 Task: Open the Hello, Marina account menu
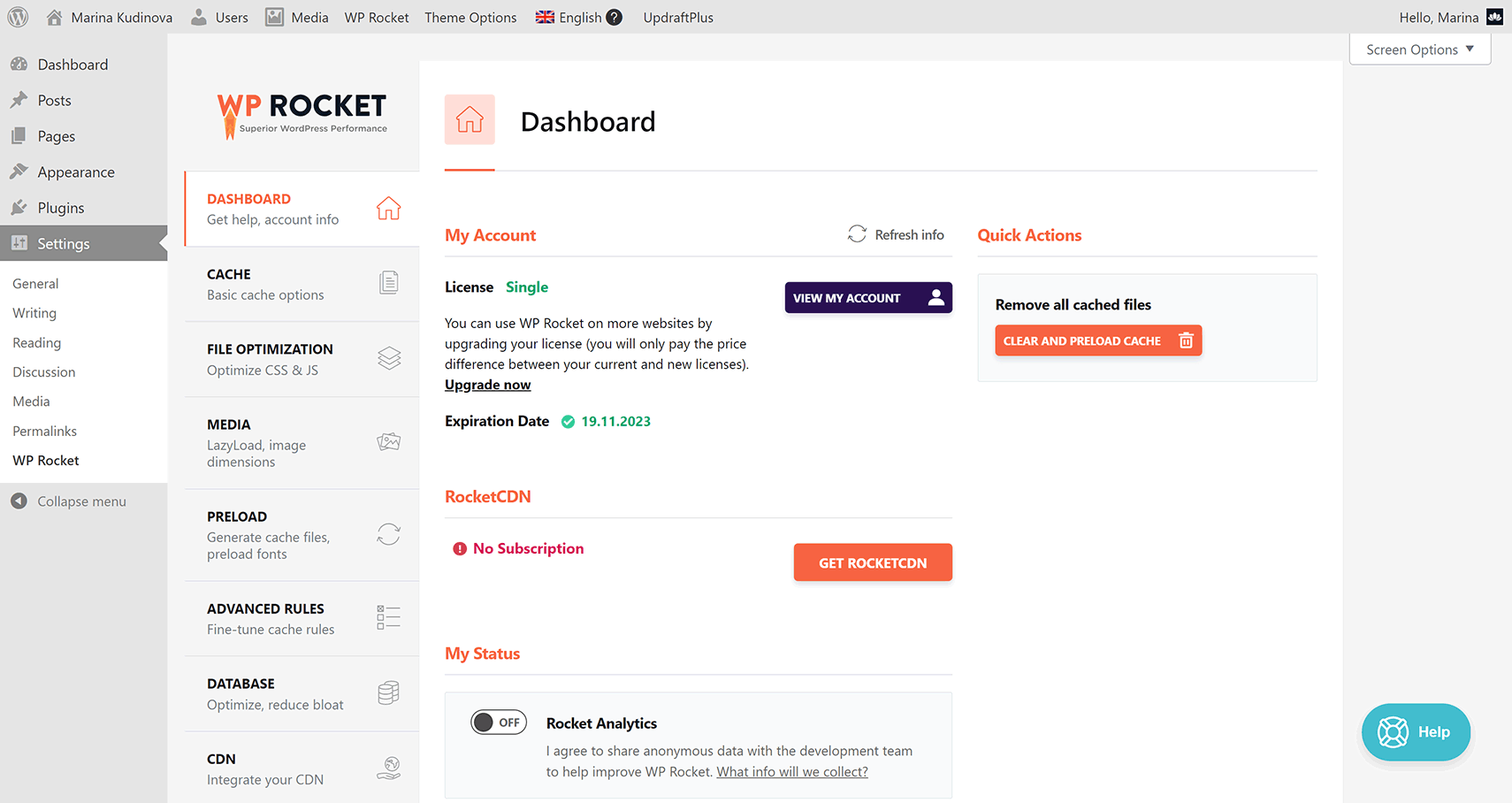pyautogui.click(x=1450, y=17)
